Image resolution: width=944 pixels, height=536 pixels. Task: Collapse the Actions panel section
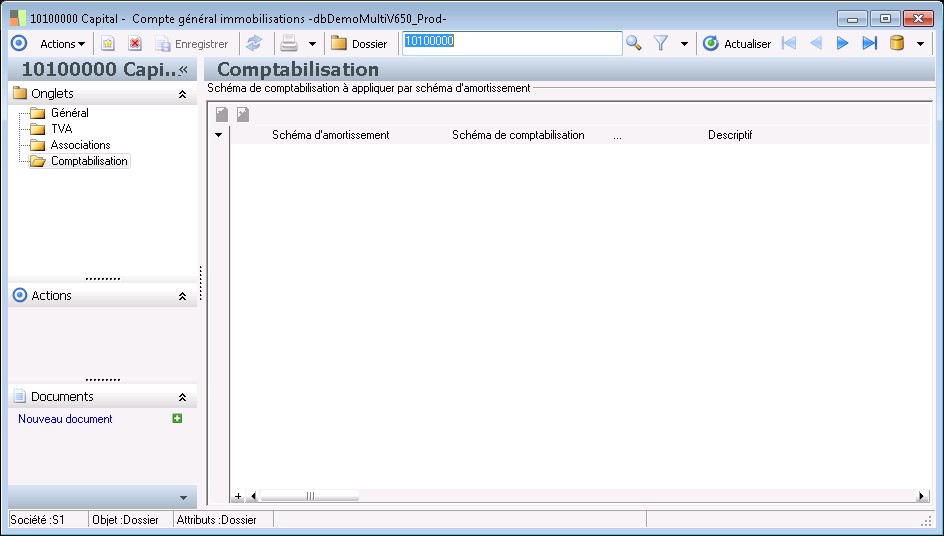click(x=182, y=296)
